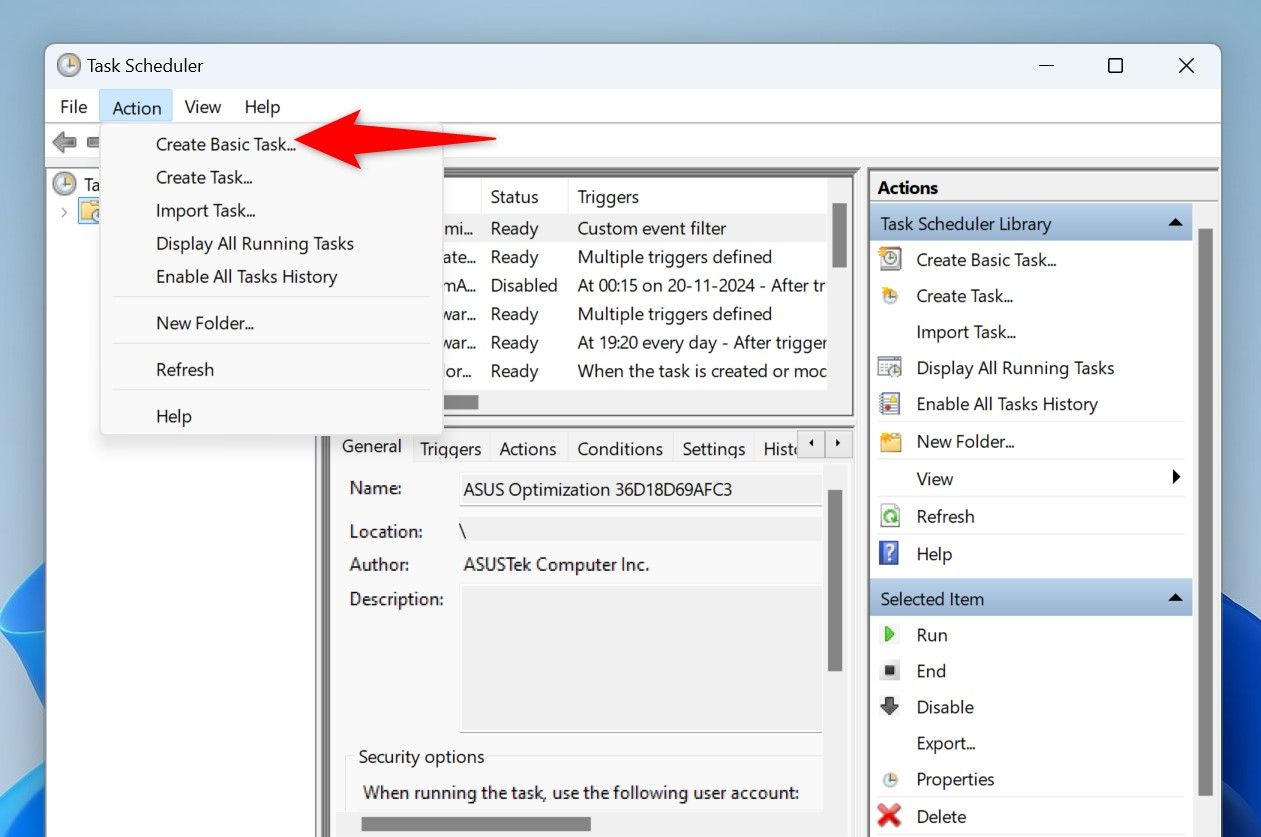Click the Create Basic Task icon in Actions pane
This screenshot has height=837, width=1261.
[x=889, y=260]
